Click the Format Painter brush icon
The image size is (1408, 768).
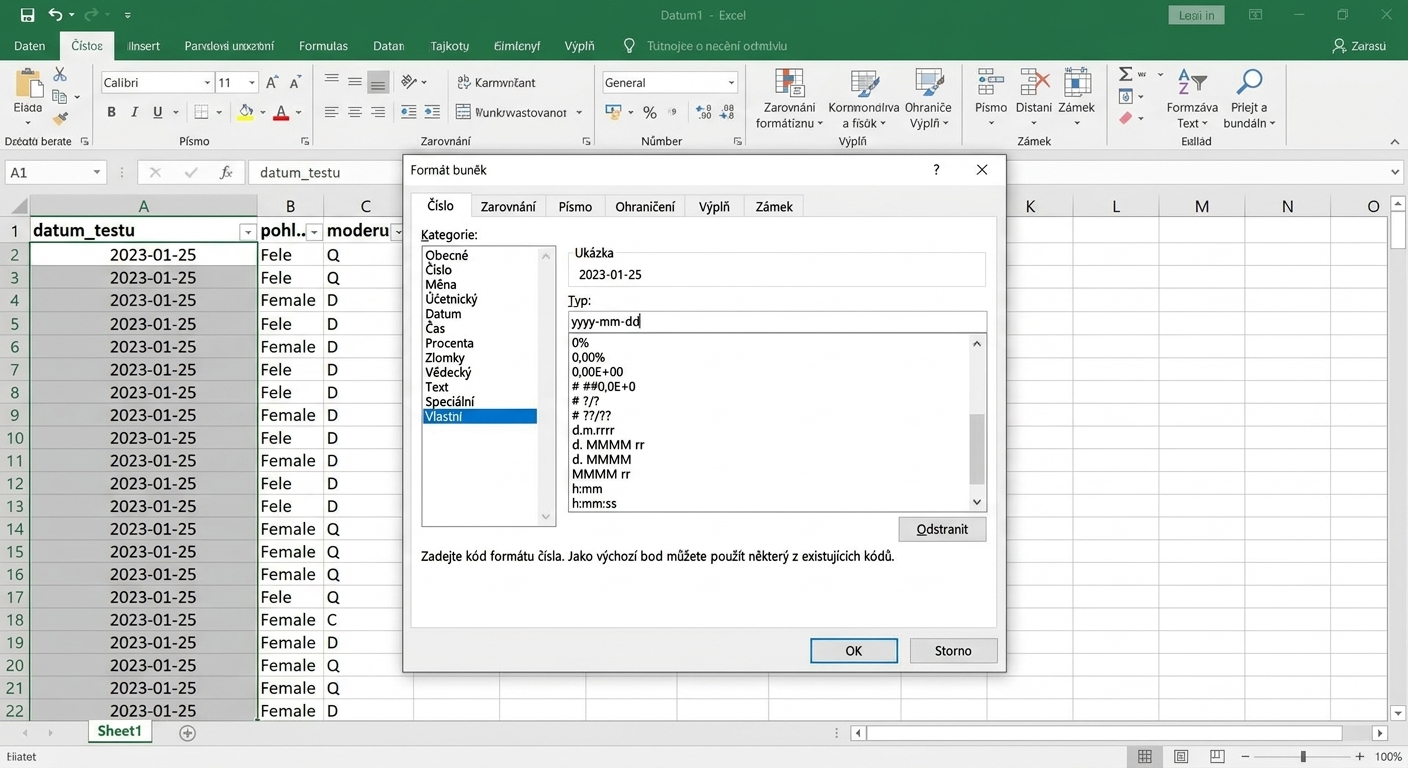pos(60,118)
